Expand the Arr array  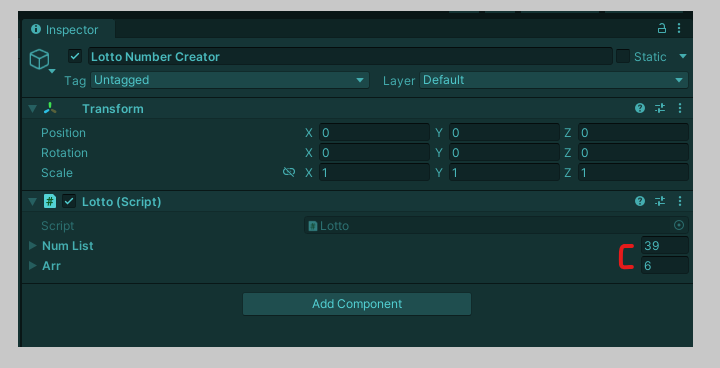pos(33,266)
